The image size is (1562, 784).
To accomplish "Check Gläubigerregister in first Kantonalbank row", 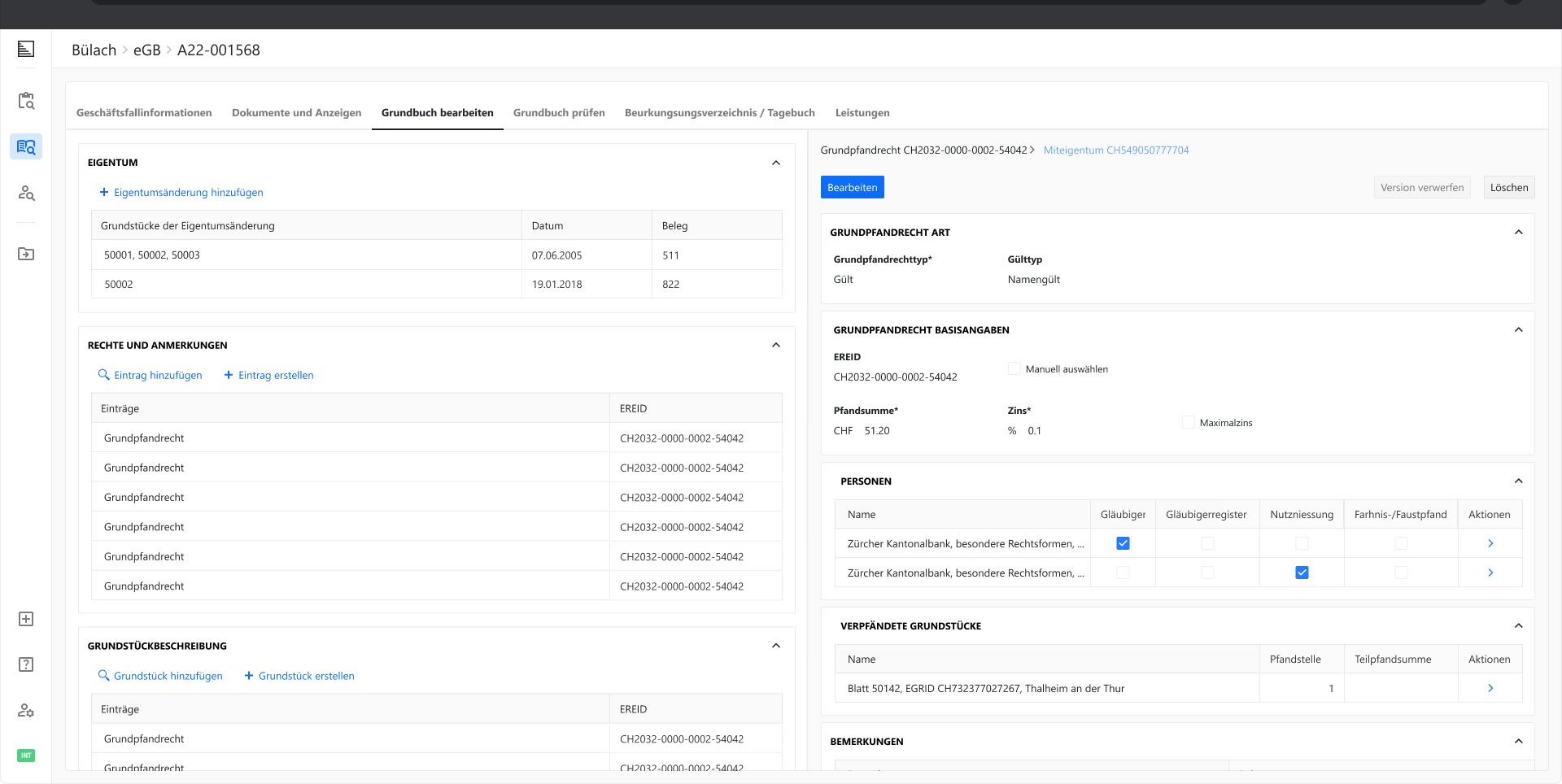I will coord(1207,543).
